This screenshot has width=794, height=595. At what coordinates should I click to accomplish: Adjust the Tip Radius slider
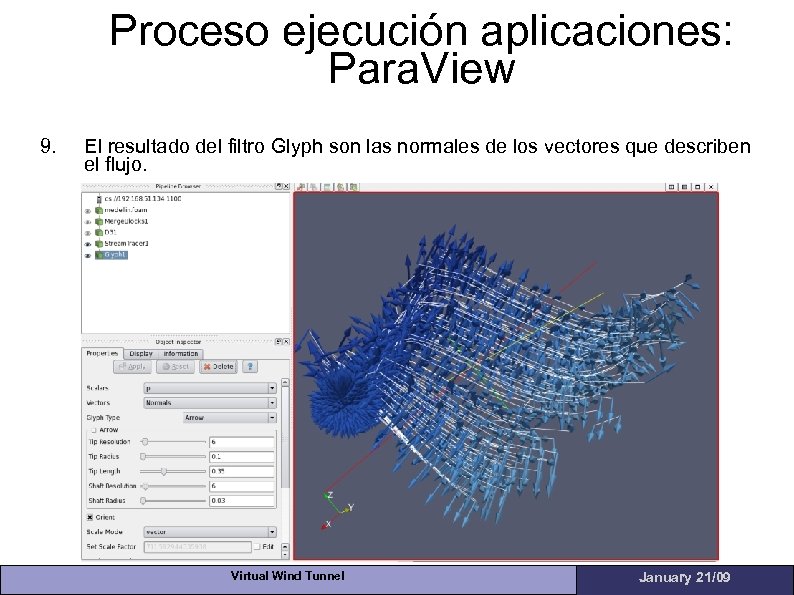[173, 457]
